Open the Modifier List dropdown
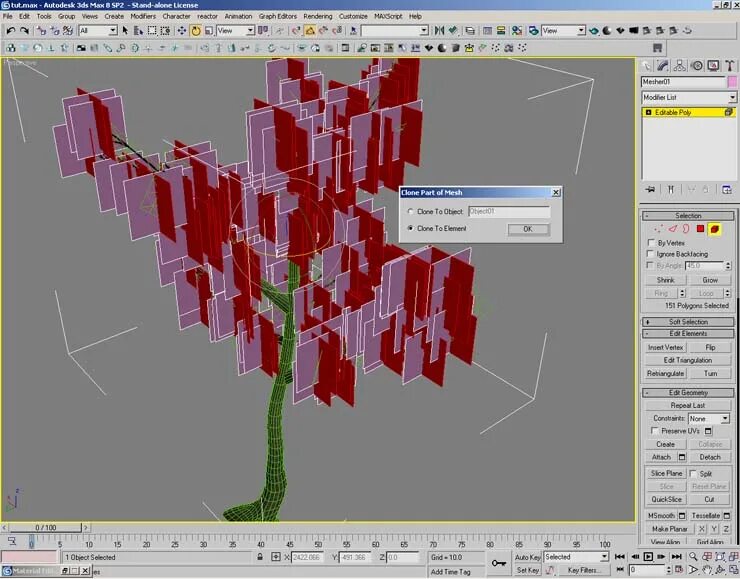Screen dimensions: 740x579 (x=689, y=97)
